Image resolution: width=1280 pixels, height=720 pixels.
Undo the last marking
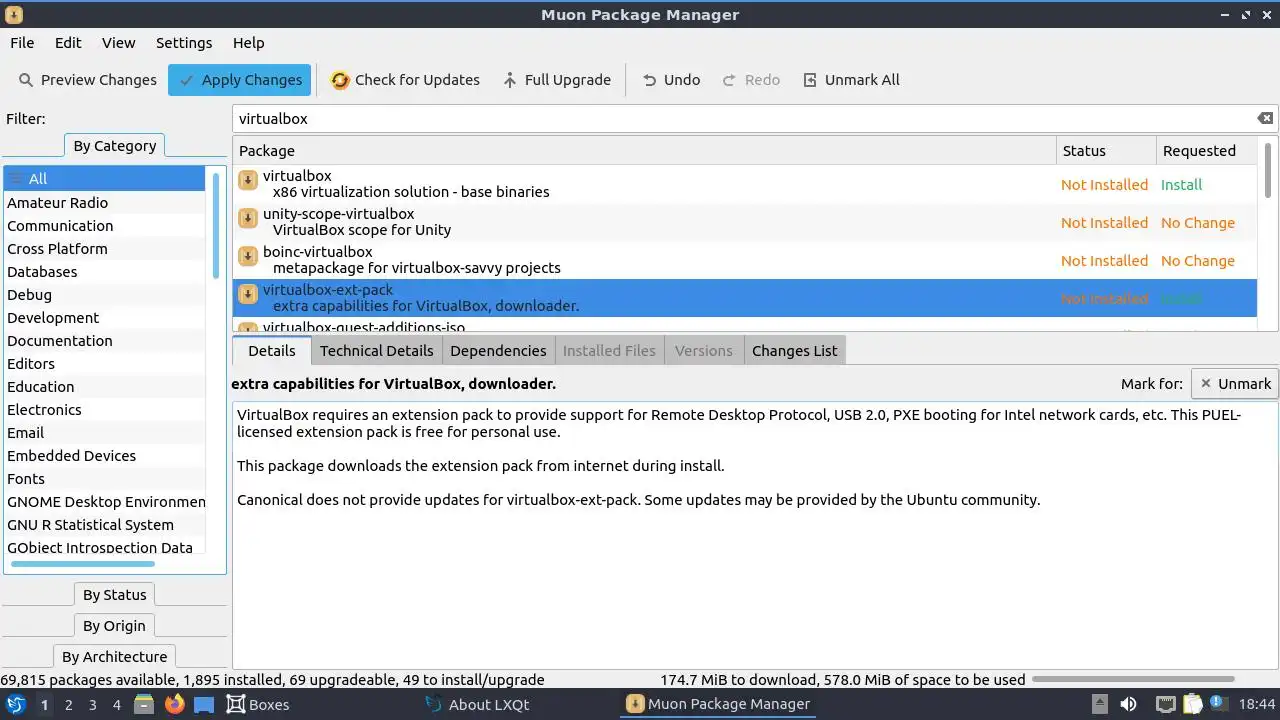click(x=670, y=80)
